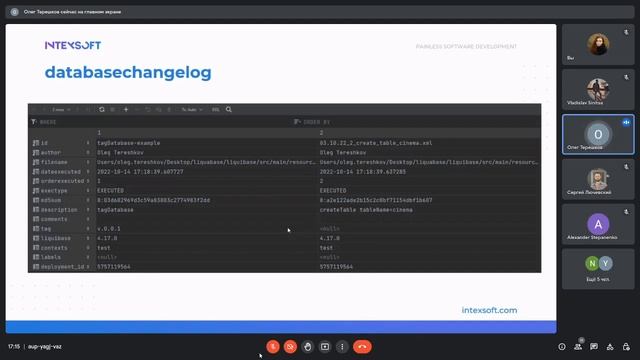
Task: Click the meeting code aup-yagj-vaz
Action: tap(44, 347)
